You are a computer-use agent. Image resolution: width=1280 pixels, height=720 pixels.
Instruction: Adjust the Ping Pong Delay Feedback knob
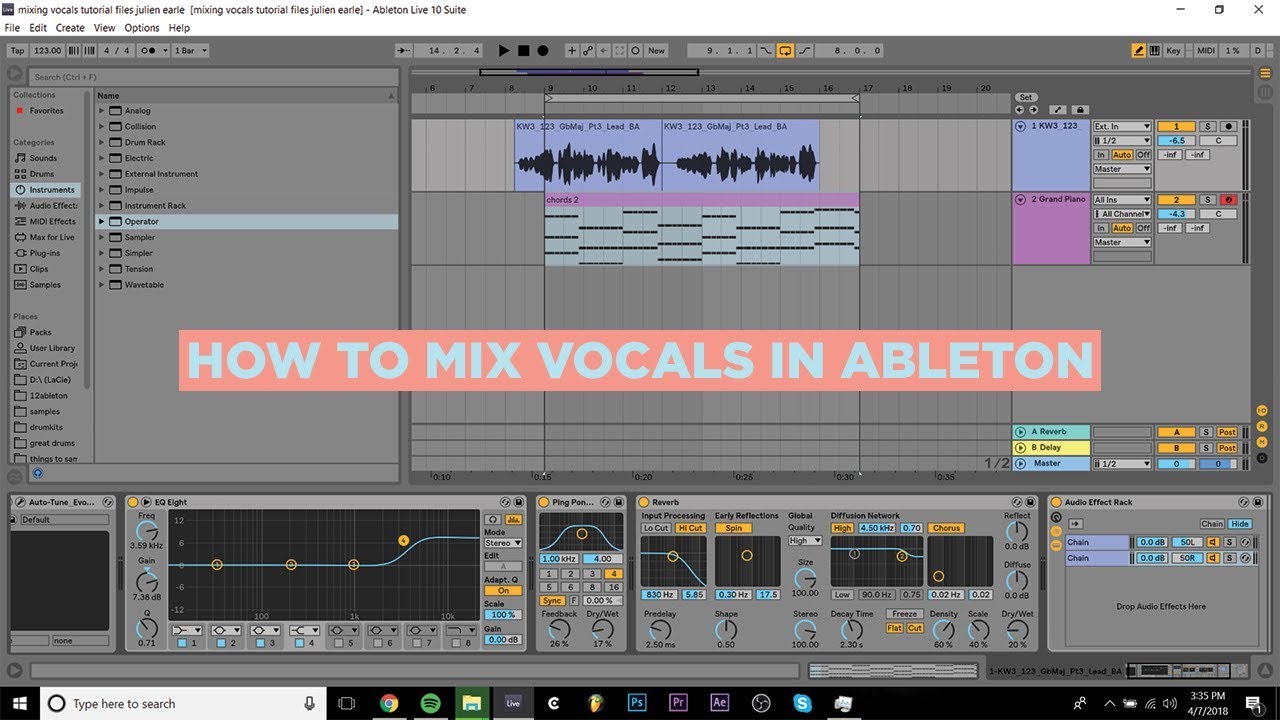(x=560, y=630)
